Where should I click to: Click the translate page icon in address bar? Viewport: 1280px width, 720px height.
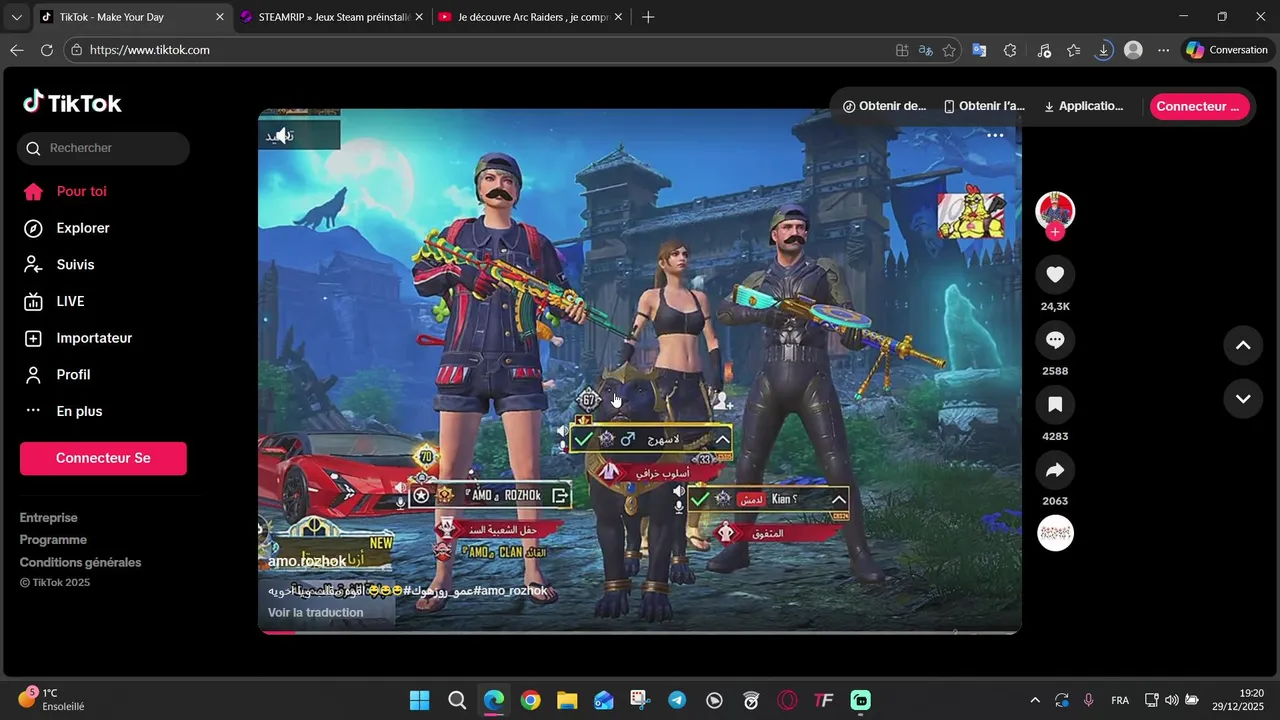[x=926, y=50]
